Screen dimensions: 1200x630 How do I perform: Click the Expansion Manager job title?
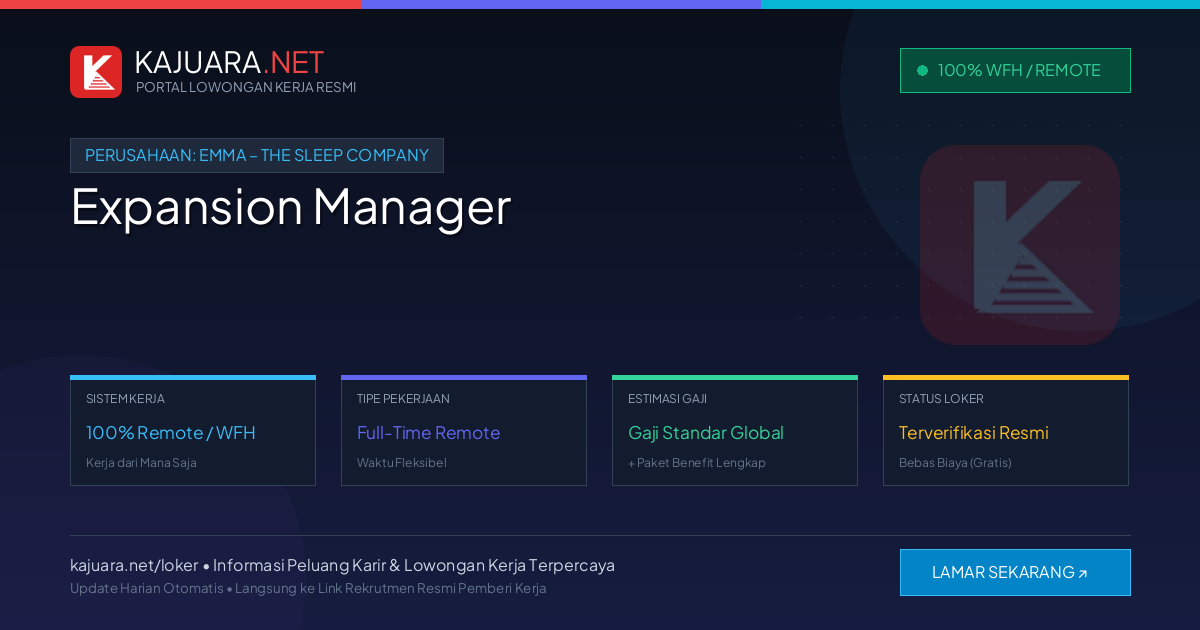291,206
